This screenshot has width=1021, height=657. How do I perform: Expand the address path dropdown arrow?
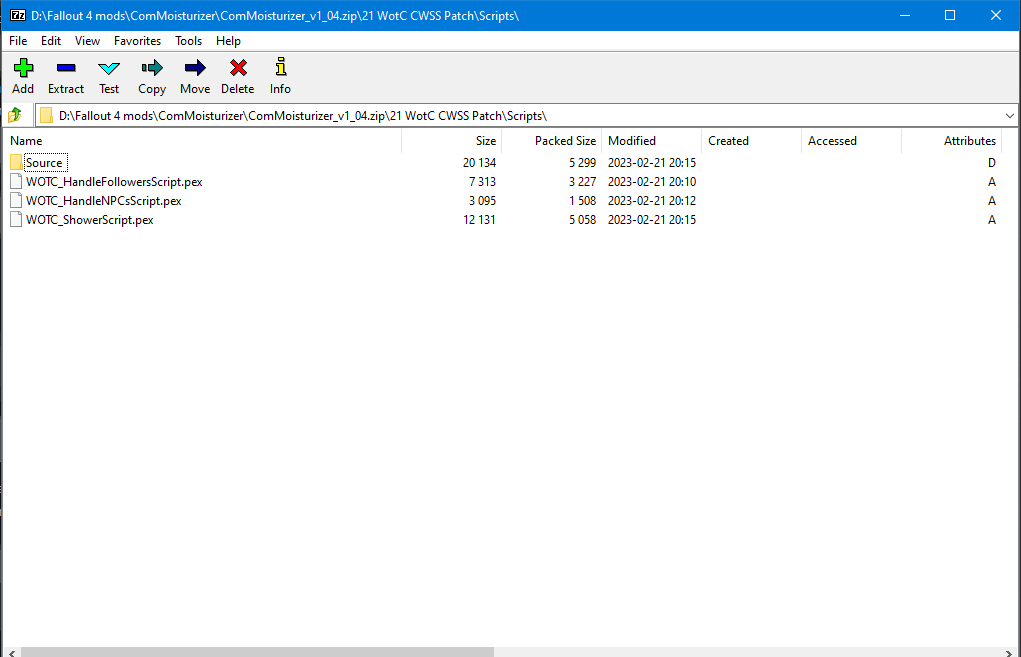1008,115
